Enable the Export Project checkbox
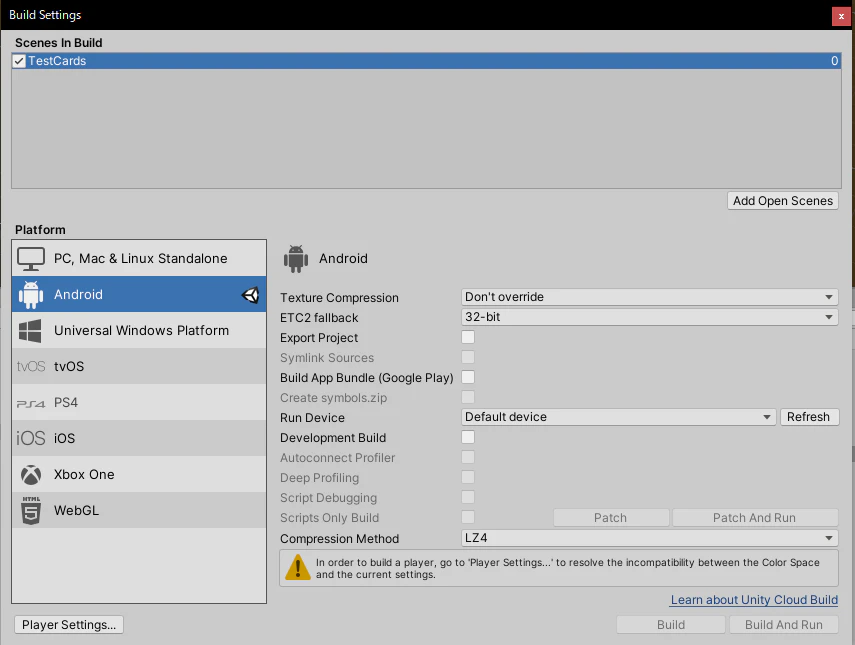Image resolution: width=855 pixels, height=645 pixels. [x=468, y=337]
